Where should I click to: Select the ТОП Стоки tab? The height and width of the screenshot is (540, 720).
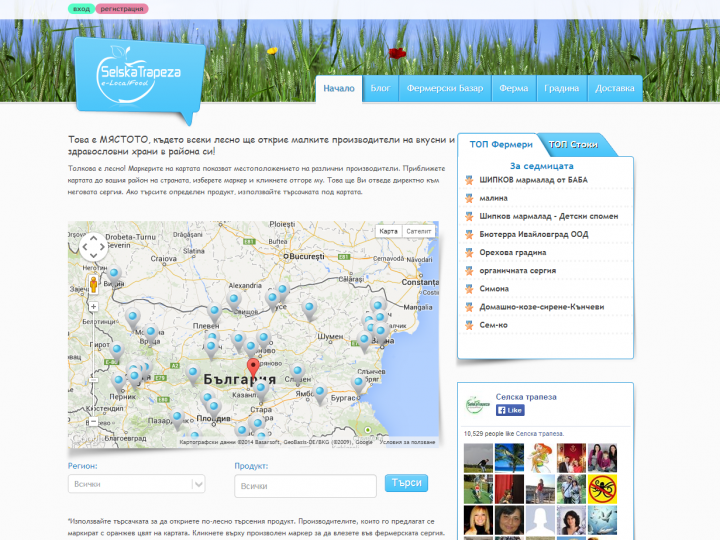click(x=573, y=145)
